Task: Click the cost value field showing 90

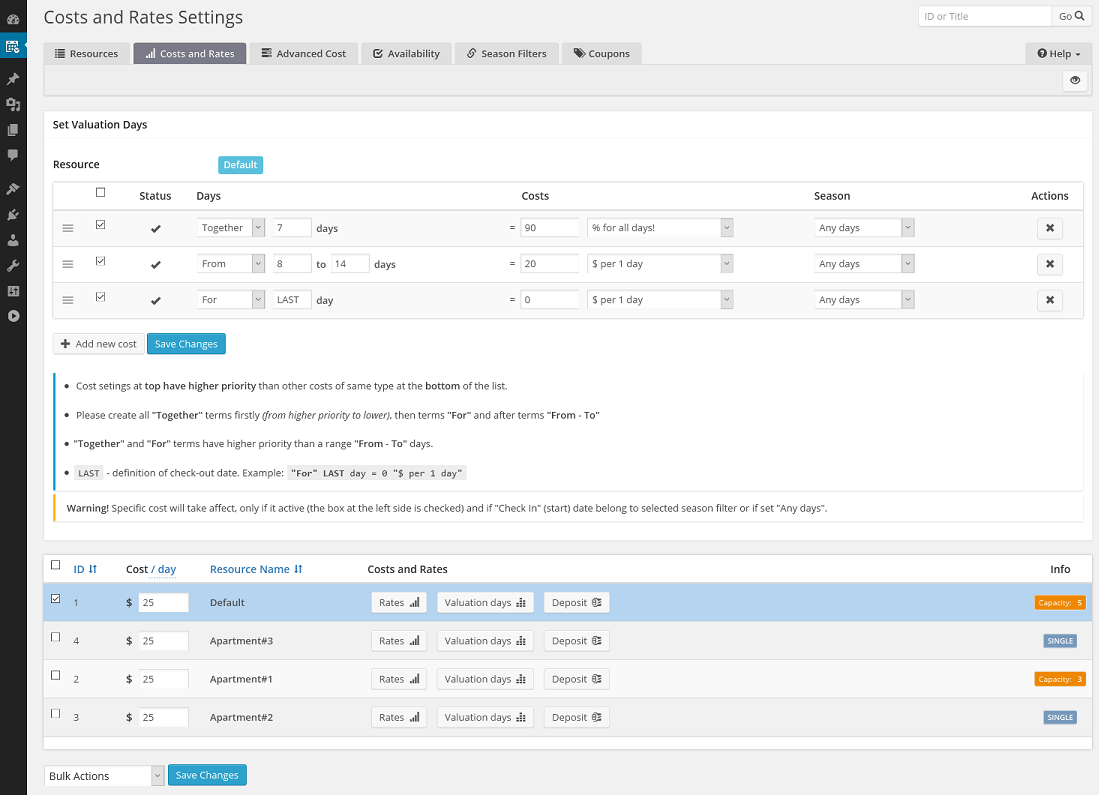Action: [550, 228]
